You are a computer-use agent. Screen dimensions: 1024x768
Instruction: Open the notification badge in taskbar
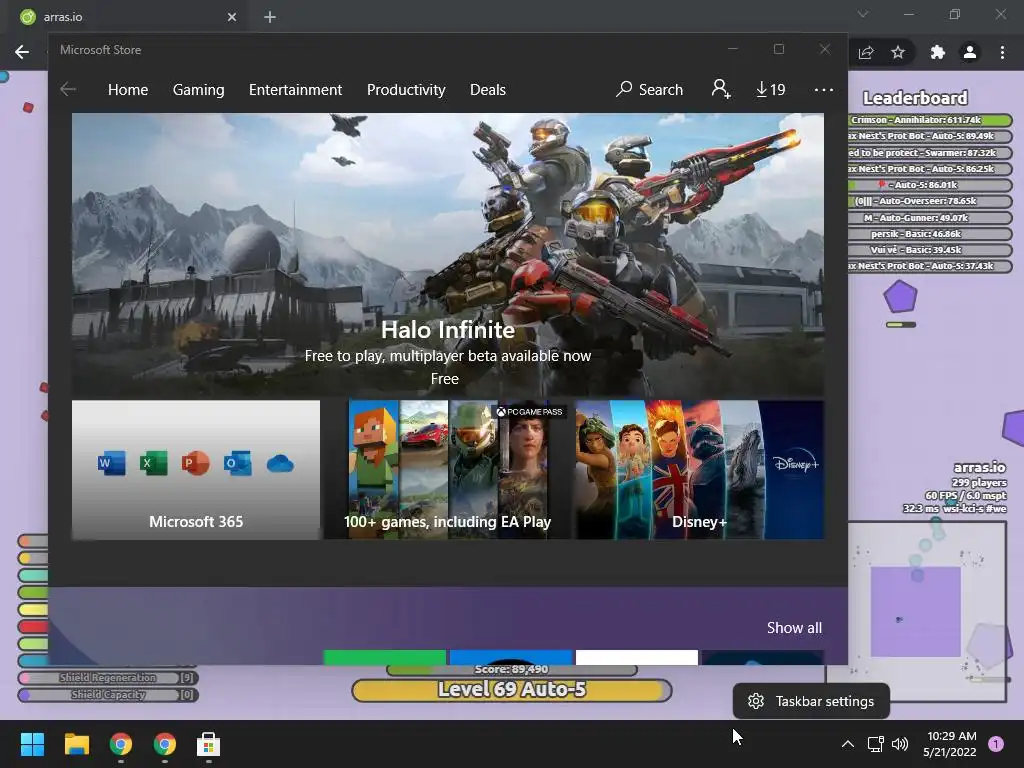996,744
